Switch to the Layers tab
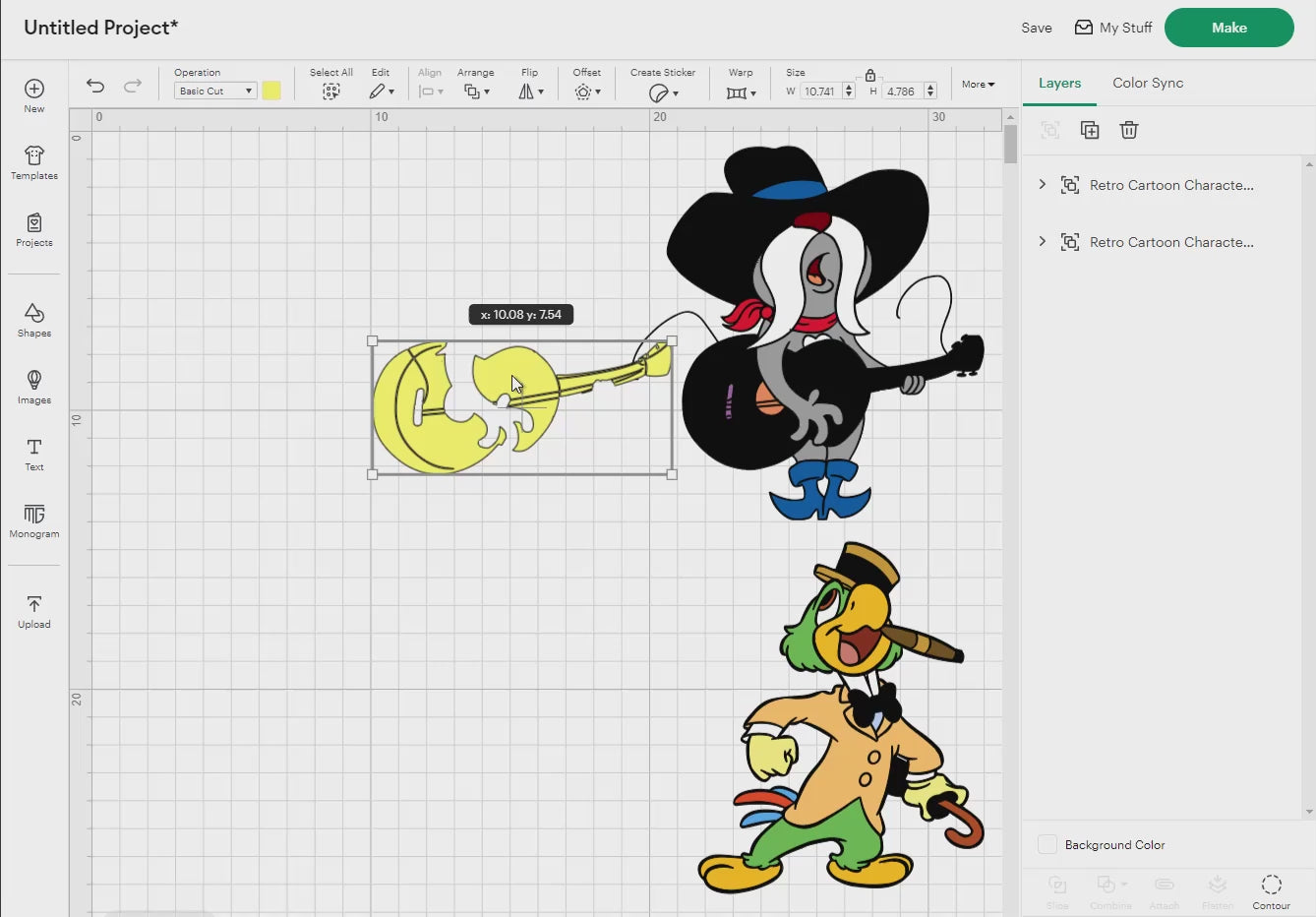 tap(1059, 83)
